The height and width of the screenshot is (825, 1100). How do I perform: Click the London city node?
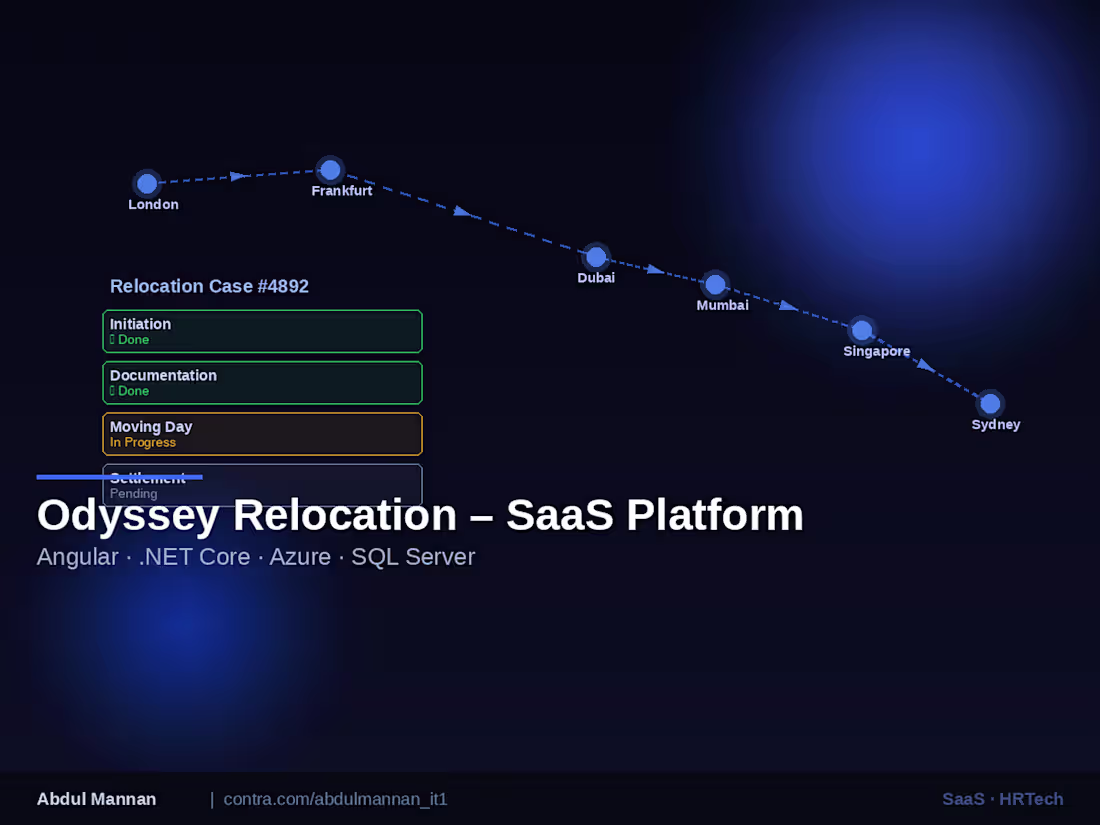(x=147, y=184)
